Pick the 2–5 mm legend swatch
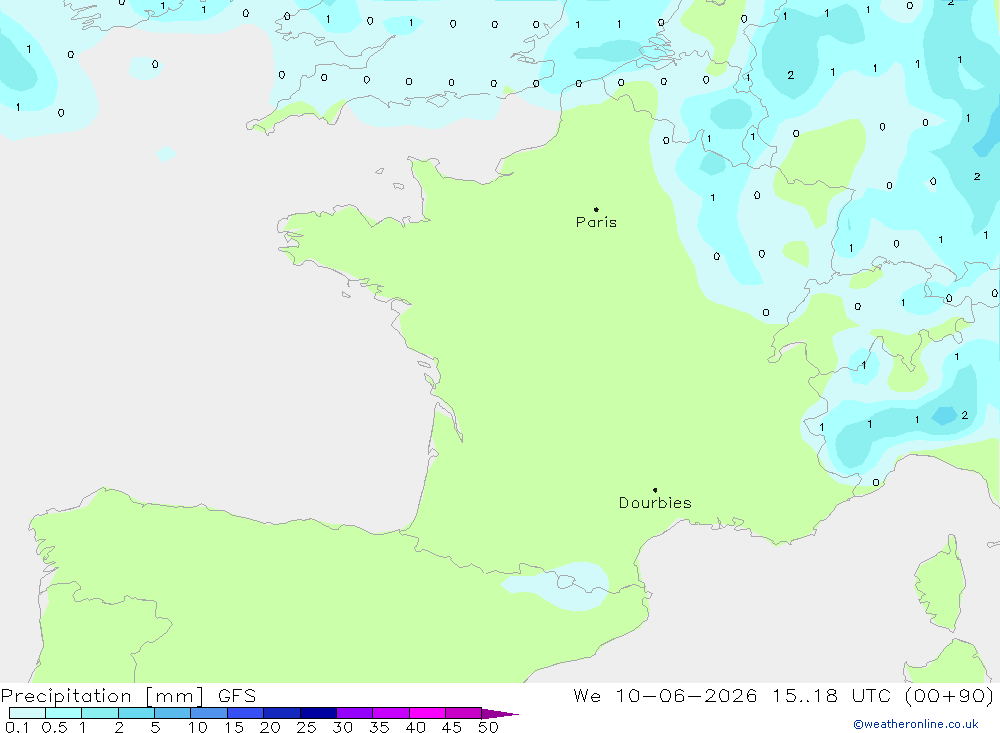The width and height of the screenshot is (1000, 733). click(136, 713)
